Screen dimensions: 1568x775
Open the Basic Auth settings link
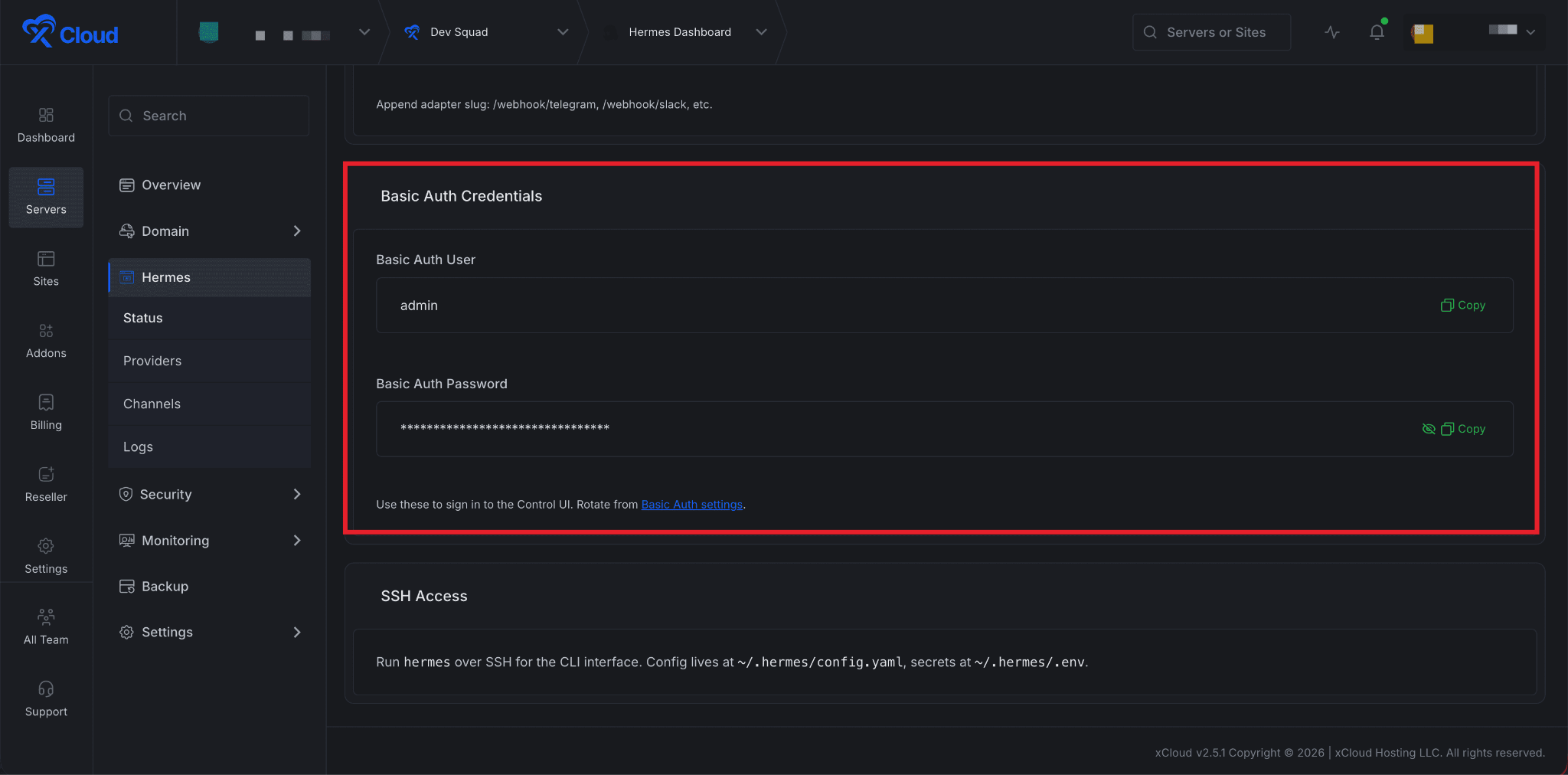[691, 504]
